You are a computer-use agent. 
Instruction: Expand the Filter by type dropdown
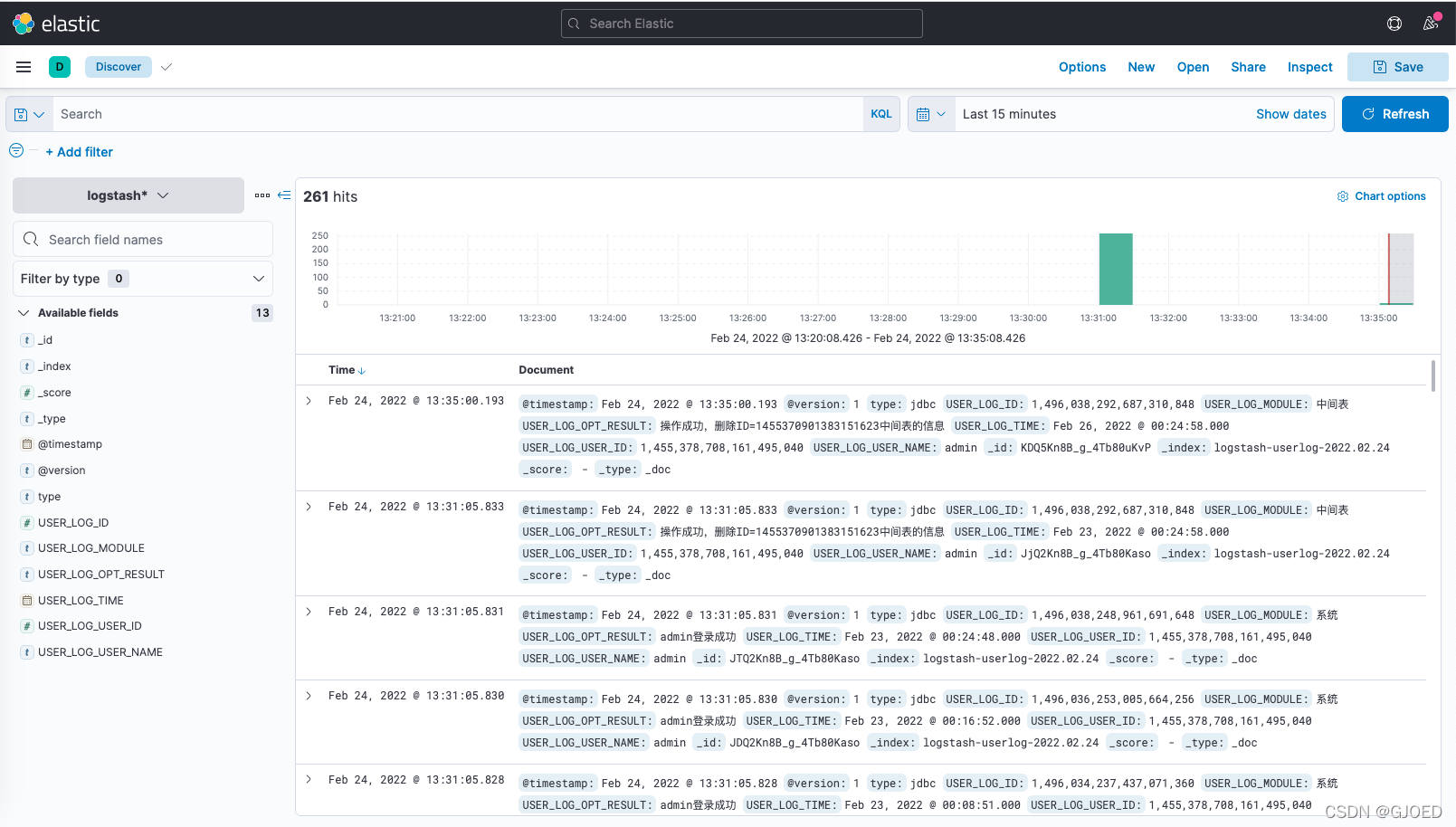(x=143, y=279)
